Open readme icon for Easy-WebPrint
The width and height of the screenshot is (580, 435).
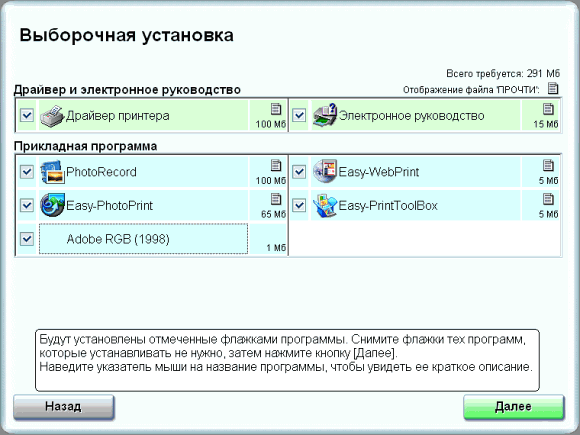pyautogui.click(x=548, y=165)
